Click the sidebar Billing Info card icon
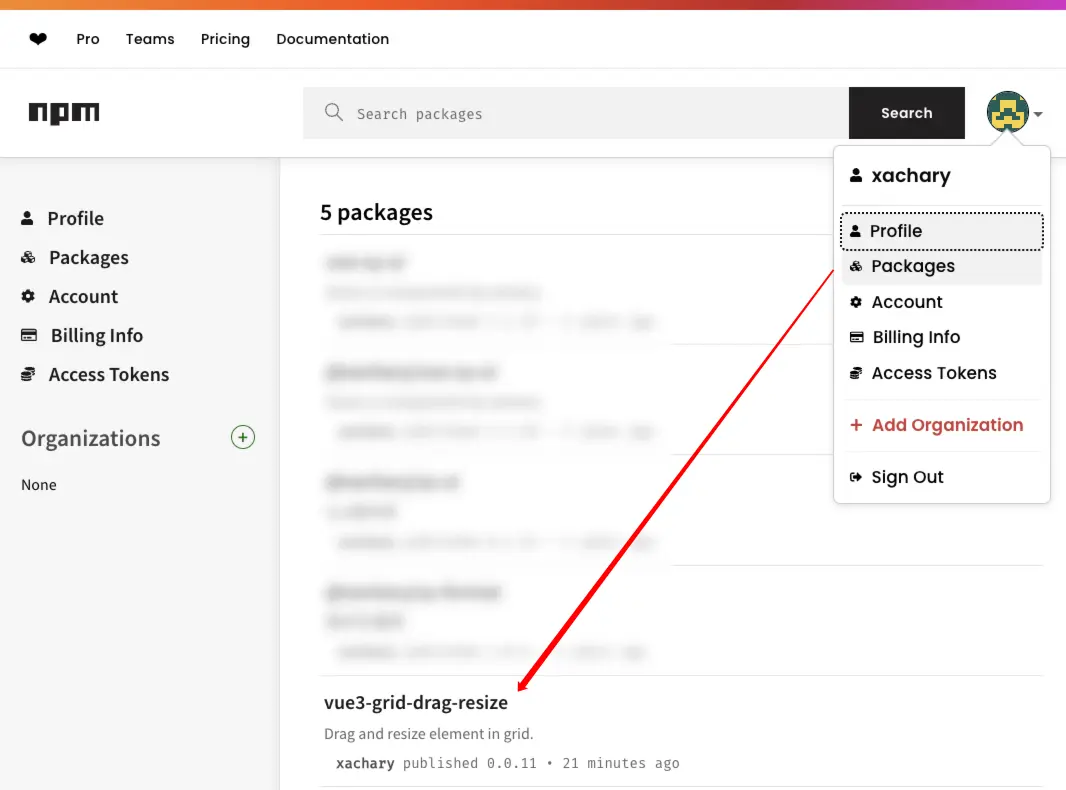This screenshot has width=1066, height=790. pos(29,335)
